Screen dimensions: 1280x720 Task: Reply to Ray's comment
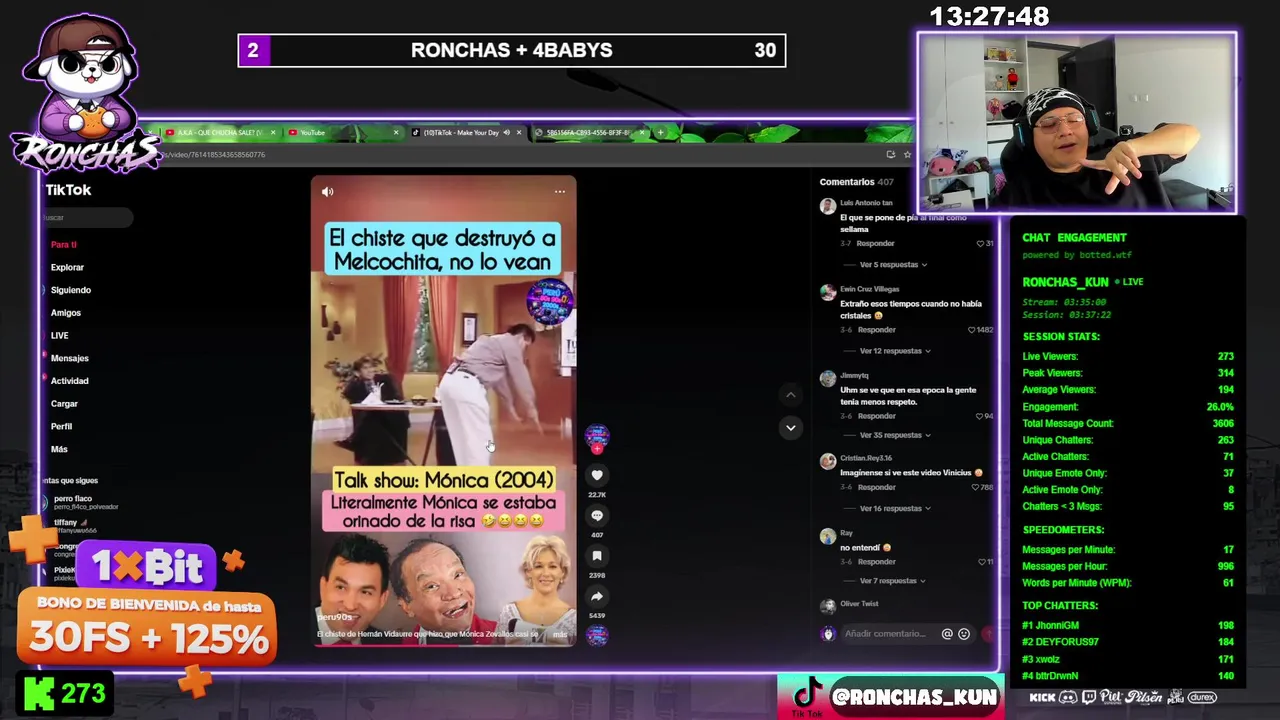(876, 562)
